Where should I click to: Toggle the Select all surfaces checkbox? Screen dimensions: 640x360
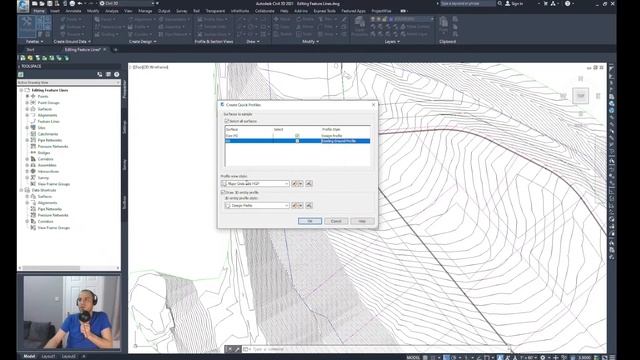point(227,121)
